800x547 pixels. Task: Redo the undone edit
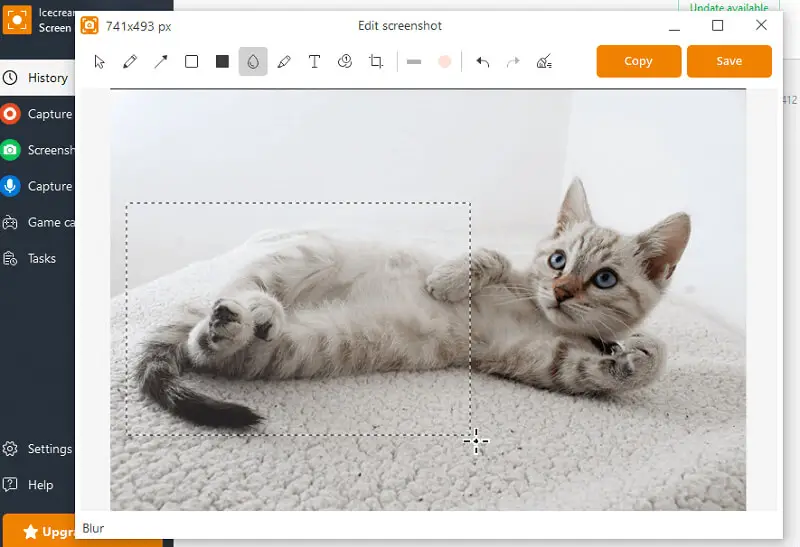[x=513, y=62]
